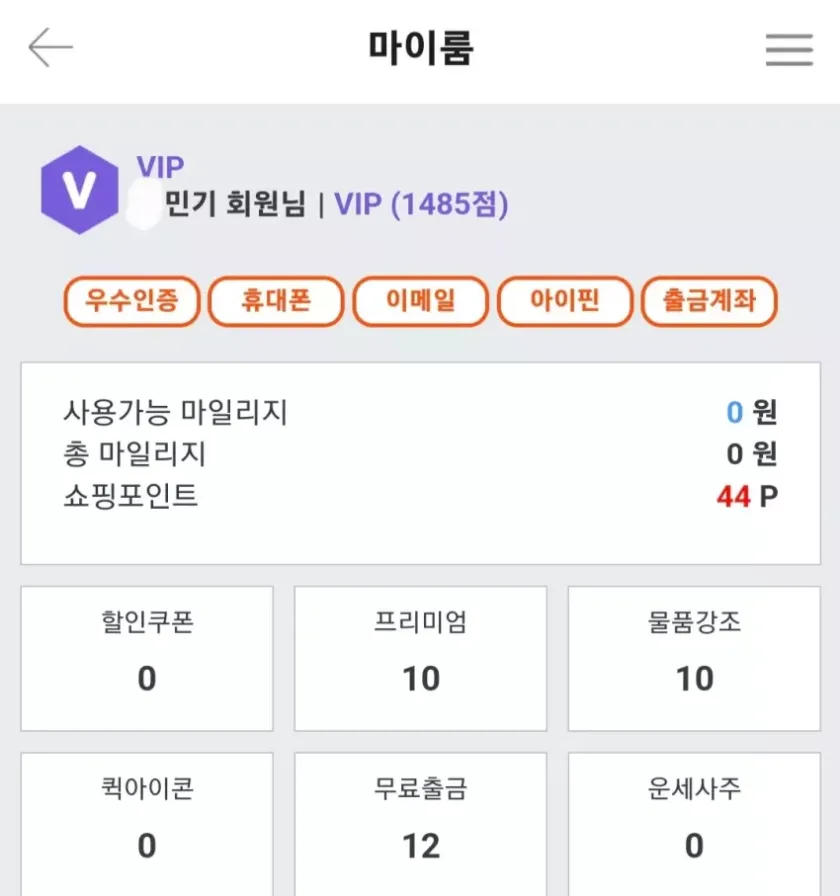Tap the 사용가능 마일리지 amount
This screenshot has height=896, width=840.
pos(750,411)
